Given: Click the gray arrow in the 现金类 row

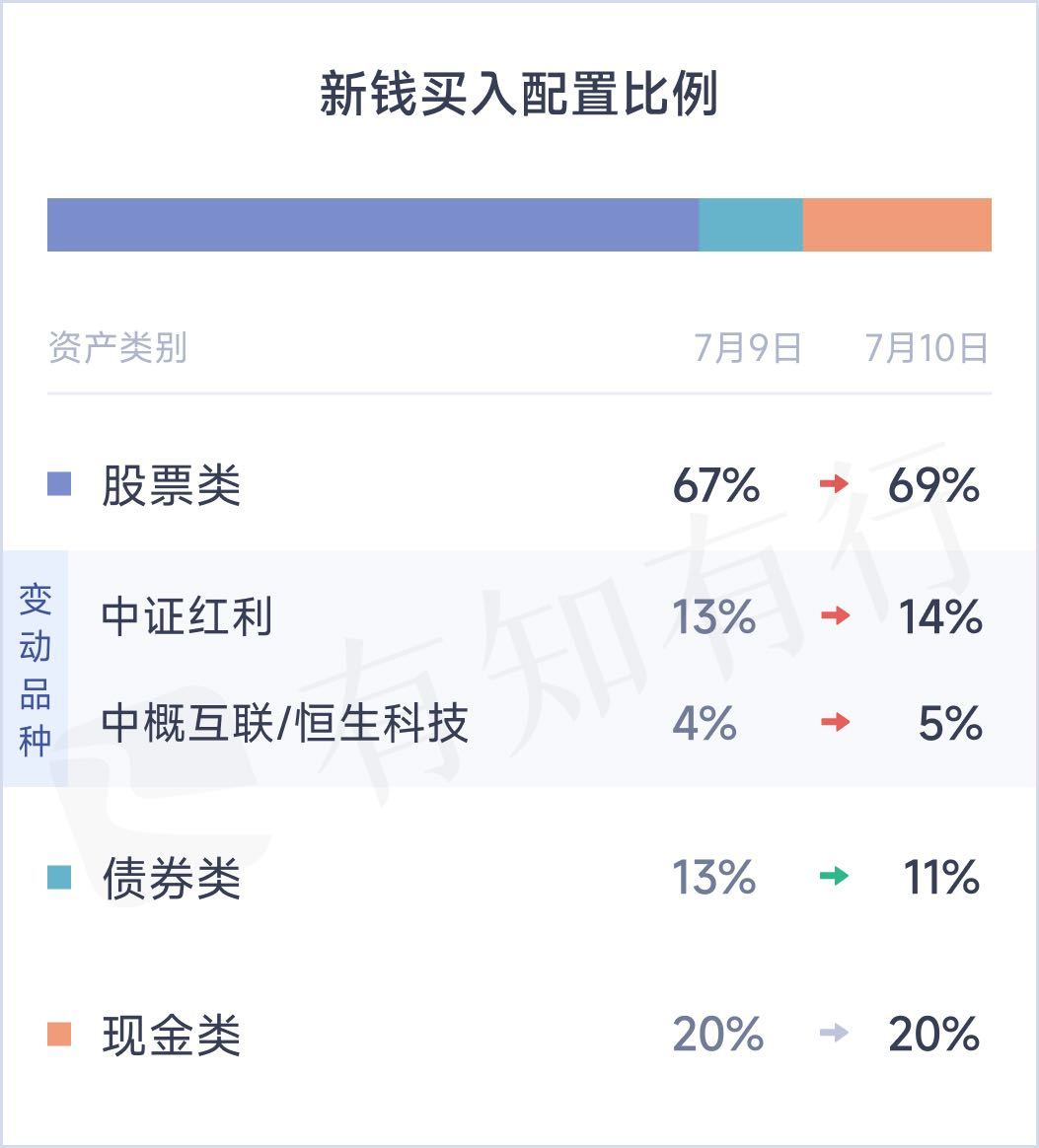Looking at the screenshot, I should (x=834, y=1033).
